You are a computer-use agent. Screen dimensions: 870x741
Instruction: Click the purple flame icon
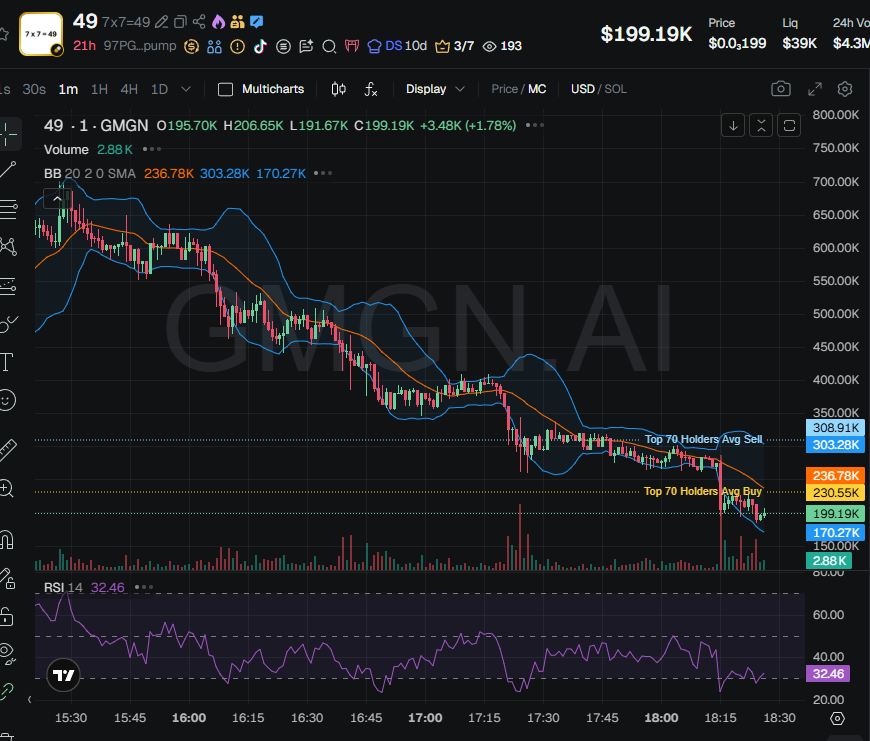(219, 22)
